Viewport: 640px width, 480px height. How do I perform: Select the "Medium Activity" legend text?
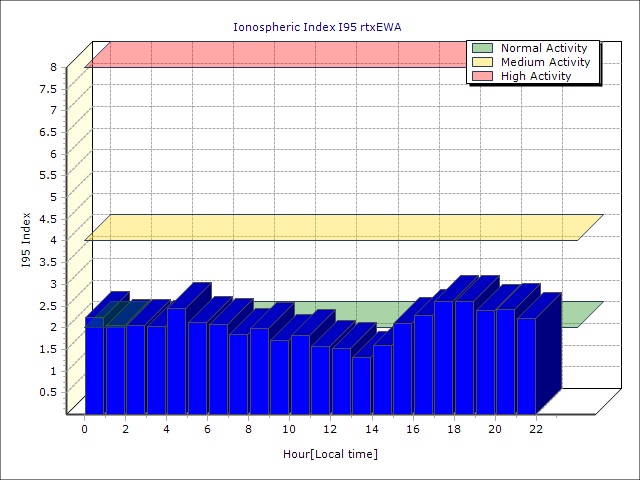coord(545,62)
